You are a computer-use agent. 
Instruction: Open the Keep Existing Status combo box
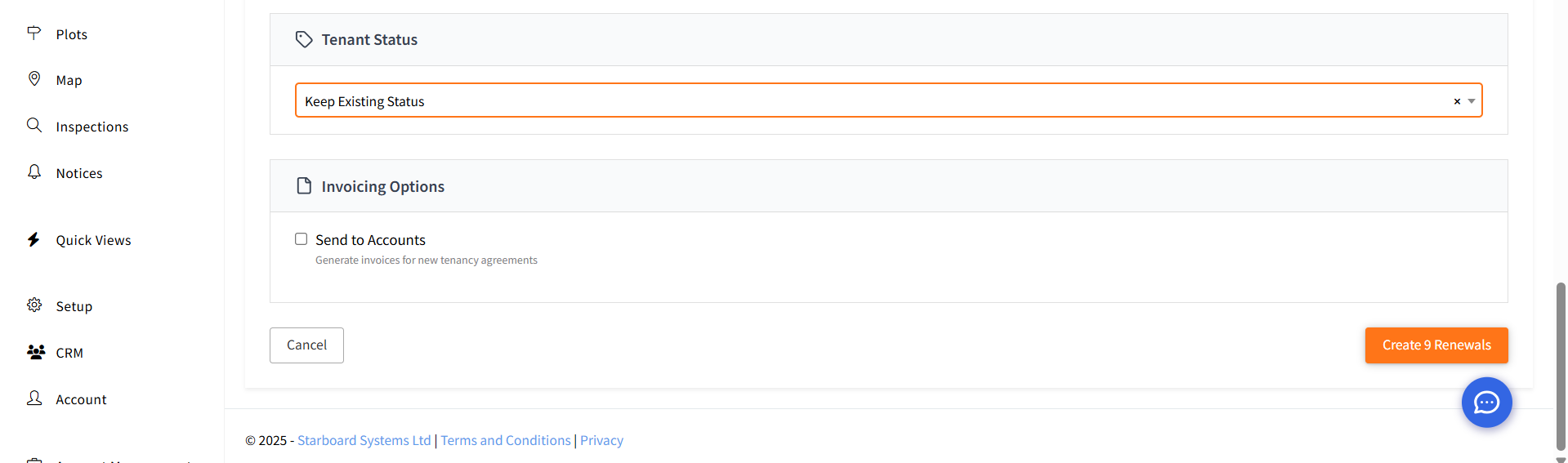[888, 100]
